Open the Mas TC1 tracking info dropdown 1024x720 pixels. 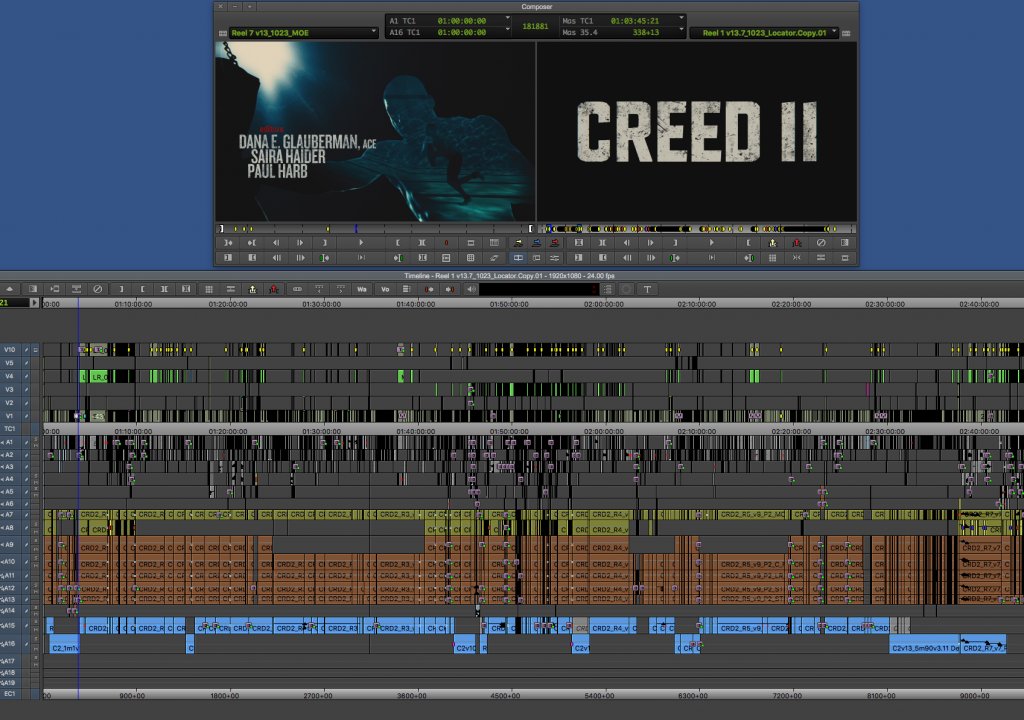pyautogui.click(x=681, y=19)
